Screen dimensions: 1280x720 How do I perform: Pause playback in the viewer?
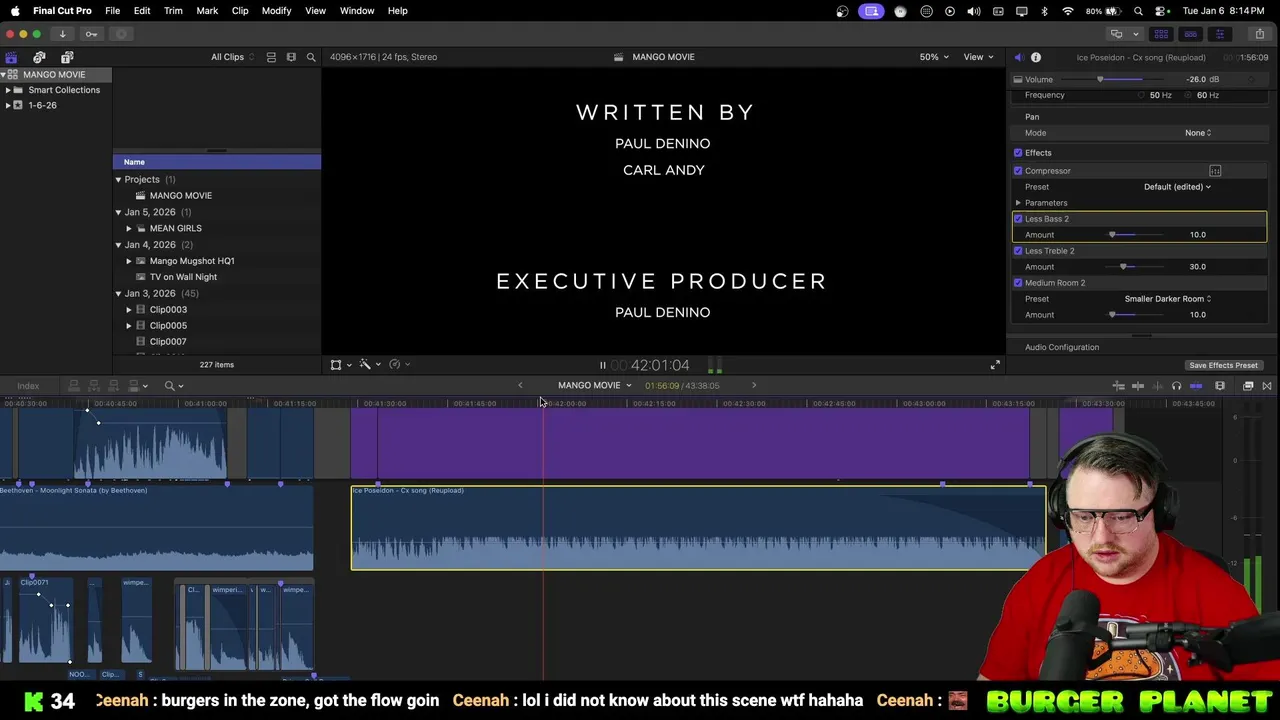[x=602, y=365]
